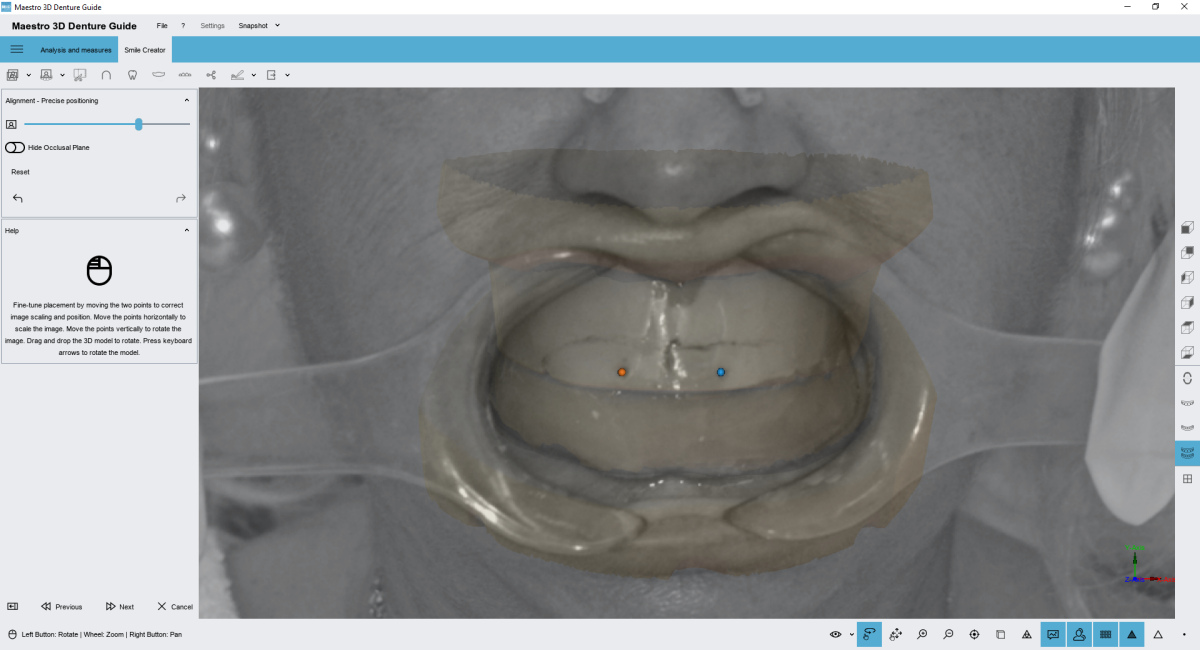This screenshot has width=1200, height=650.
Task: Click the perspective box icon in bottom toolbar
Action: coord(1000,634)
